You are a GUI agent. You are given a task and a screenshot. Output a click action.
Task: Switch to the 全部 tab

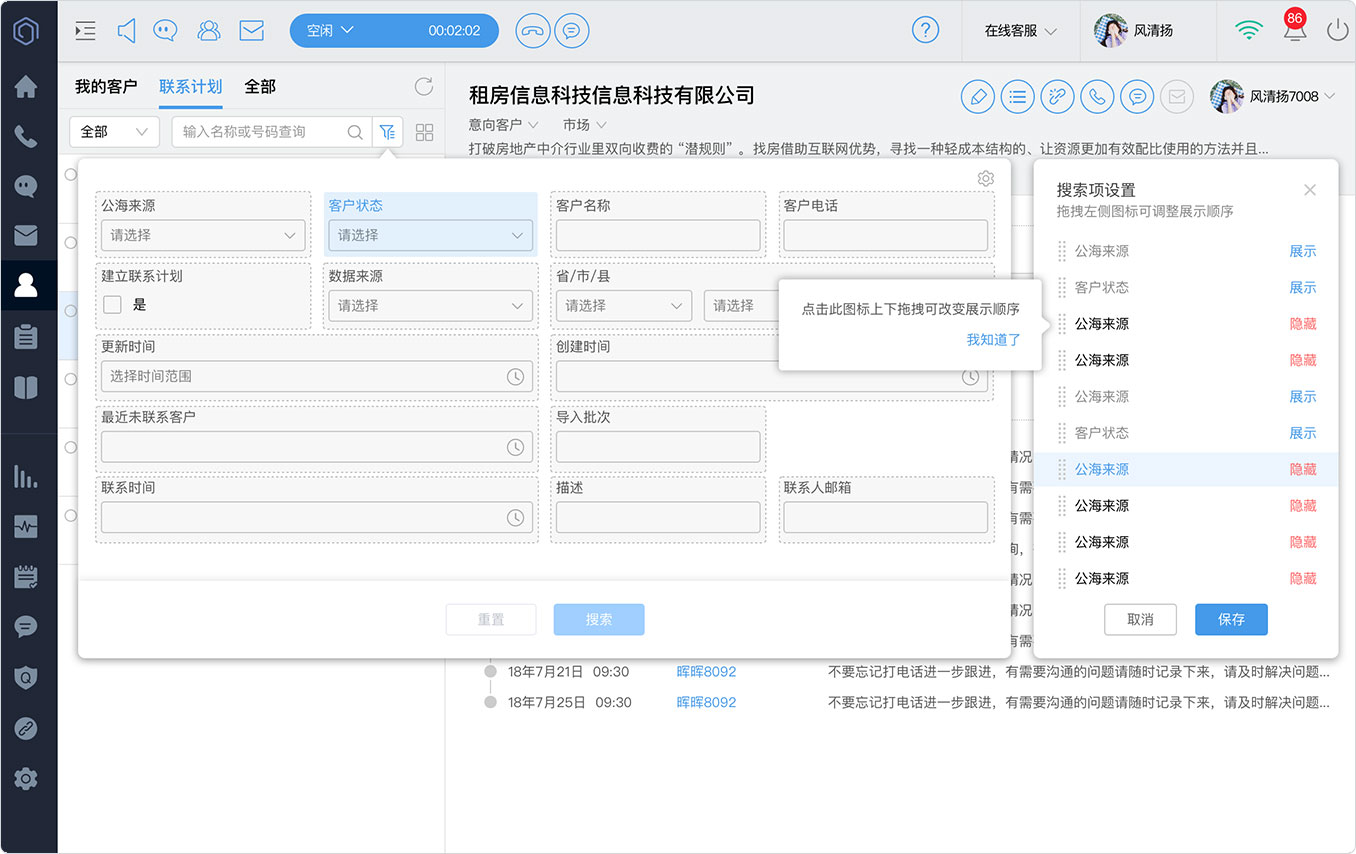[x=260, y=87]
